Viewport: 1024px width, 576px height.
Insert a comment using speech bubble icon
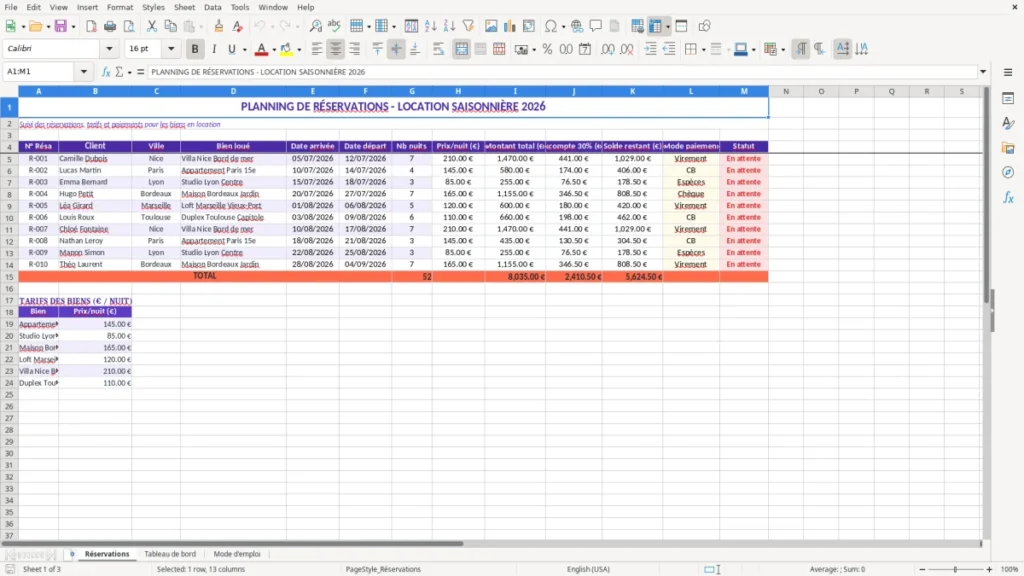click(x=596, y=26)
